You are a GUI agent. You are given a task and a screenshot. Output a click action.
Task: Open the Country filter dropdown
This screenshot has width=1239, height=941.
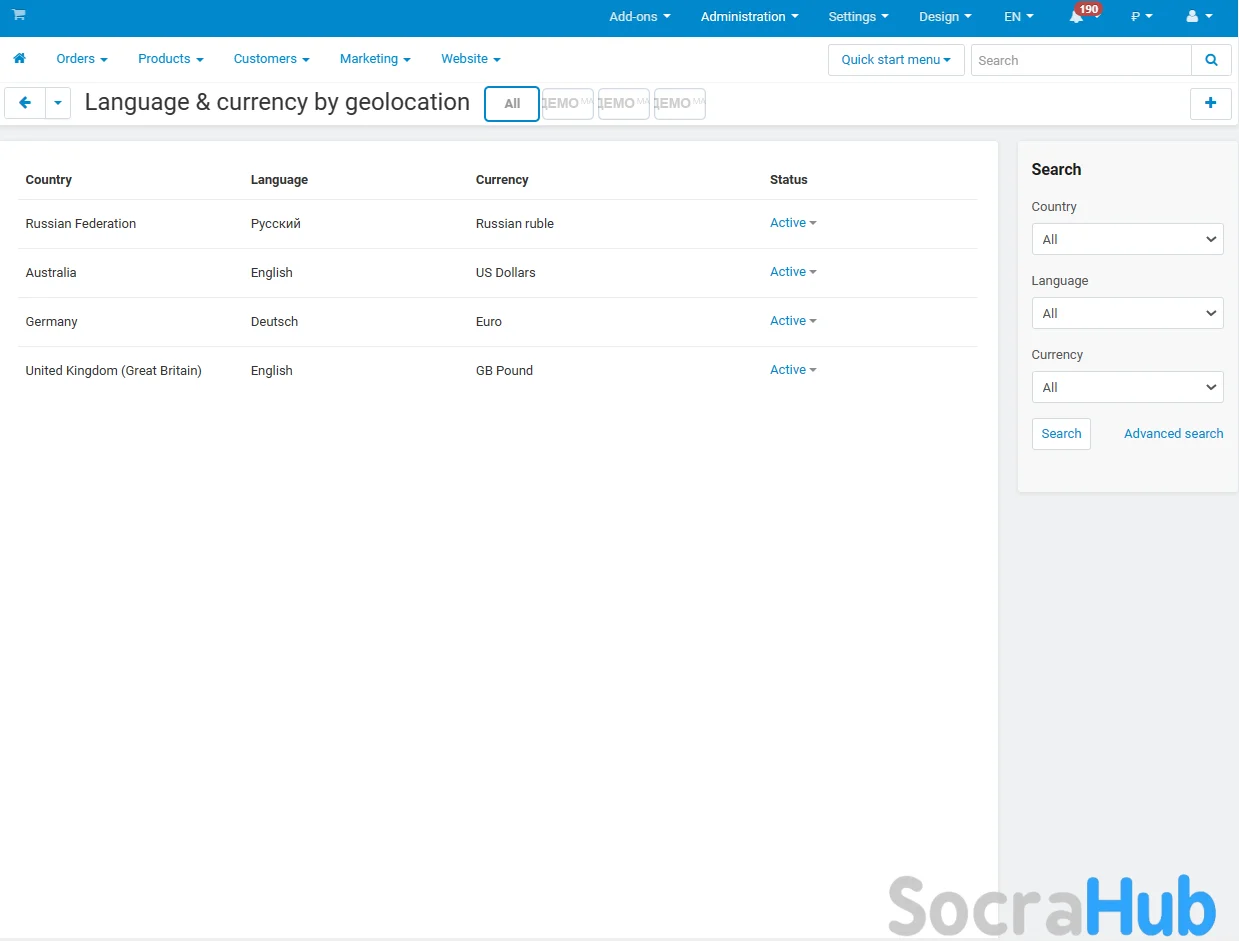click(1127, 239)
